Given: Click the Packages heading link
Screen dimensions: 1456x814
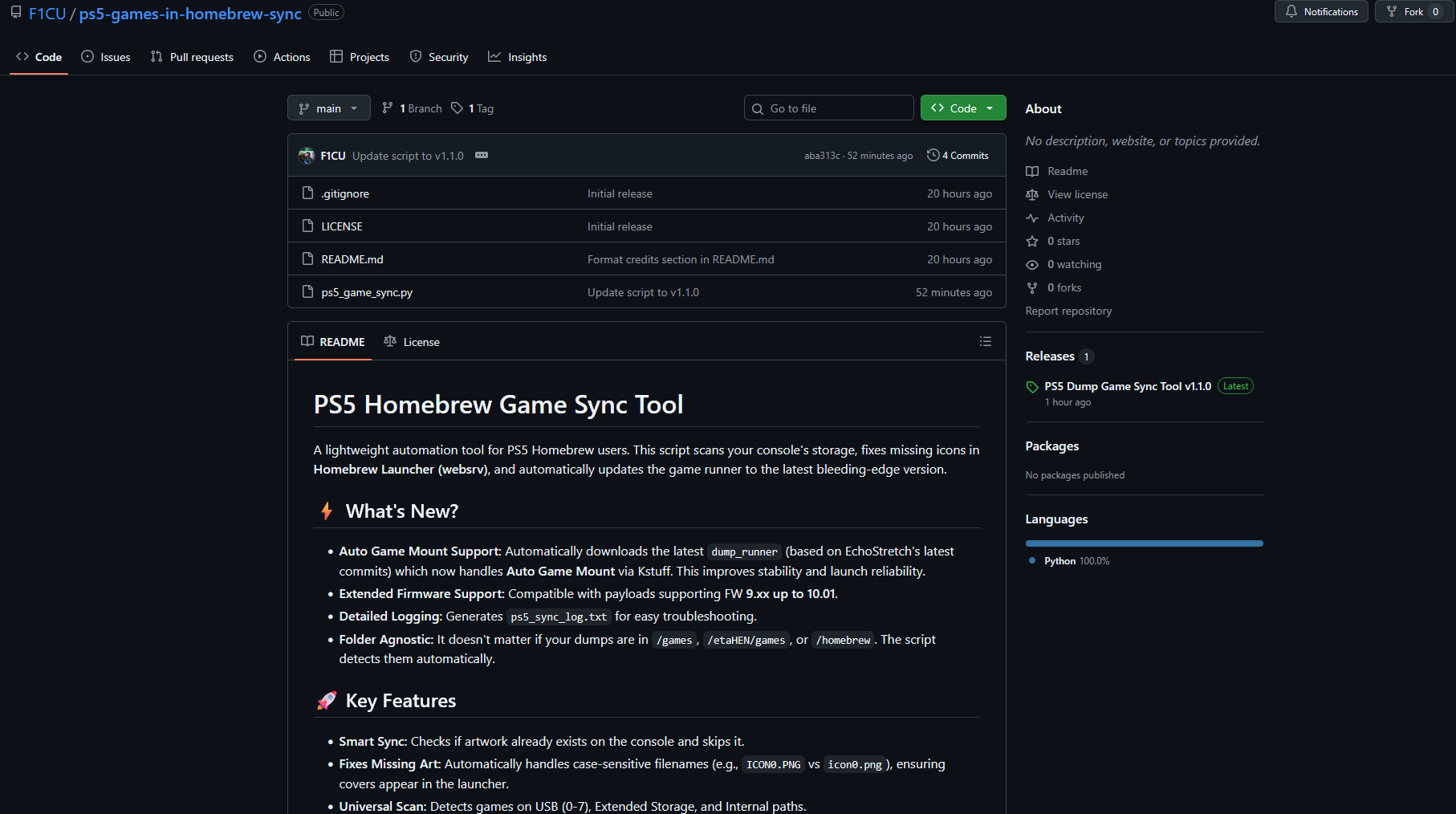Looking at the screenshot, I should 1052,446.
